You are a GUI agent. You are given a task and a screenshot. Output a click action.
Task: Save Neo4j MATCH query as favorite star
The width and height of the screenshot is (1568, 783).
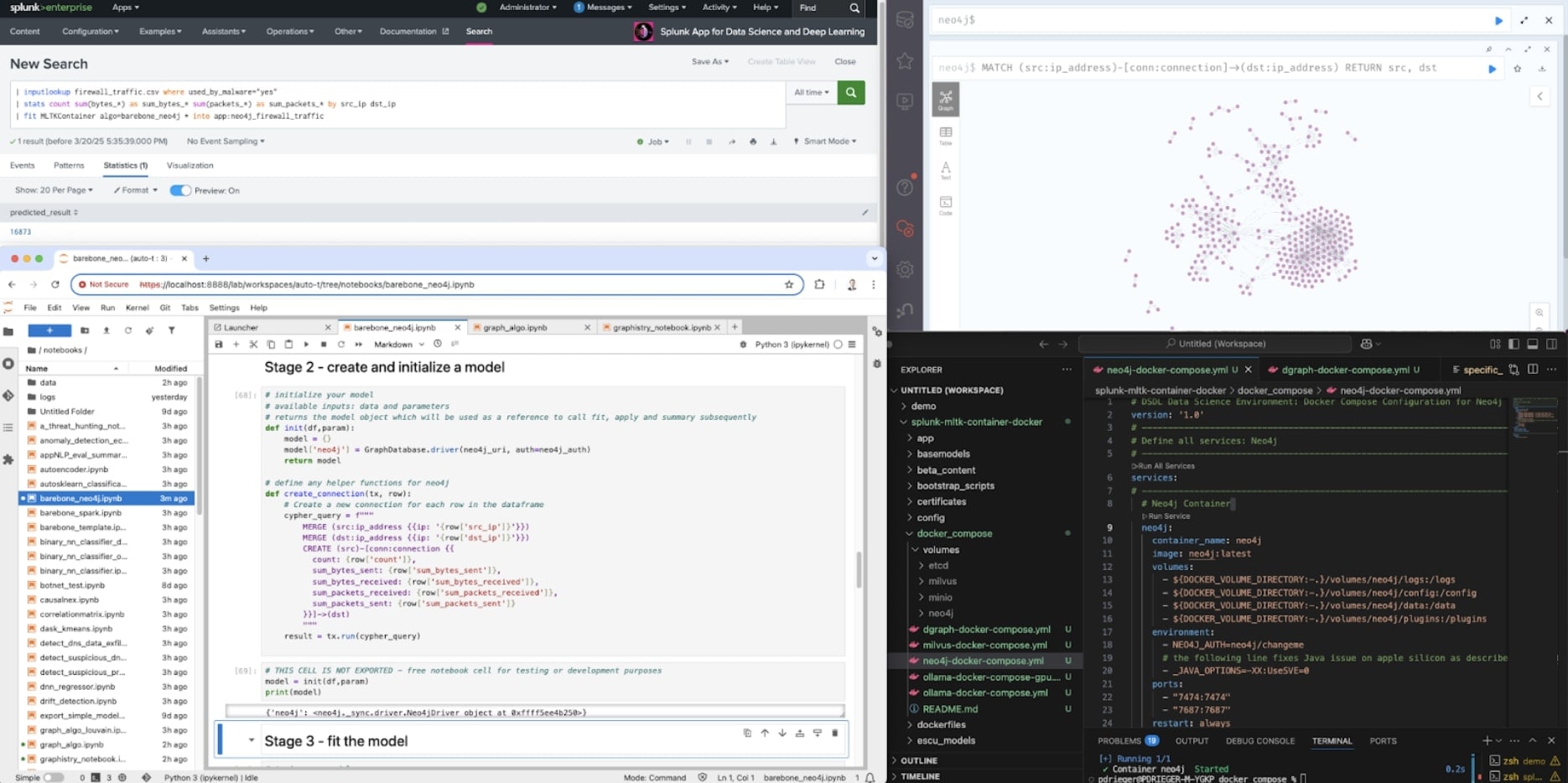point(1518,69)
